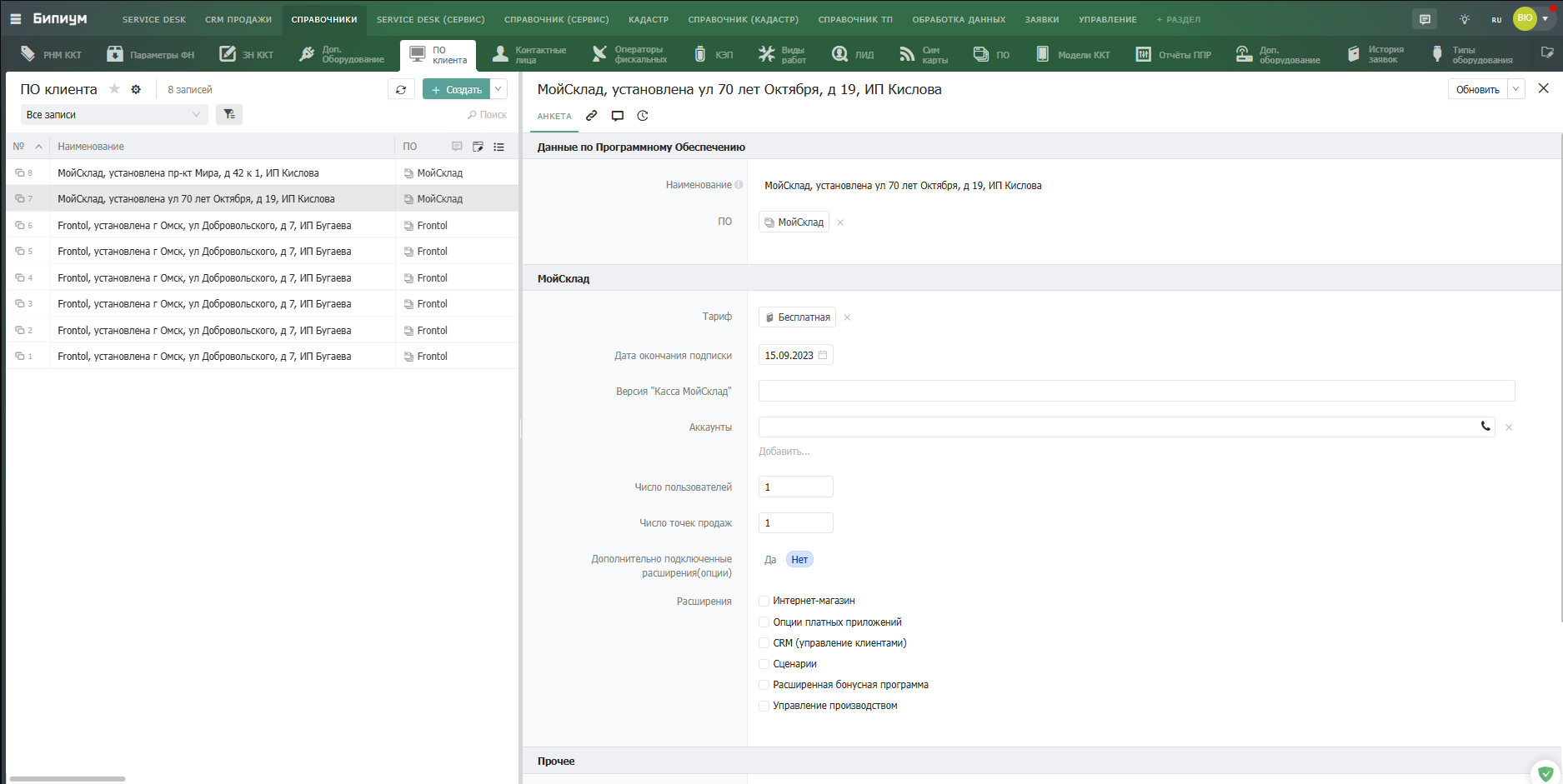Screen dimensions: 1563x784
Task: Open the Создать button dropdown arrow
Action: (x=498, y=89)
